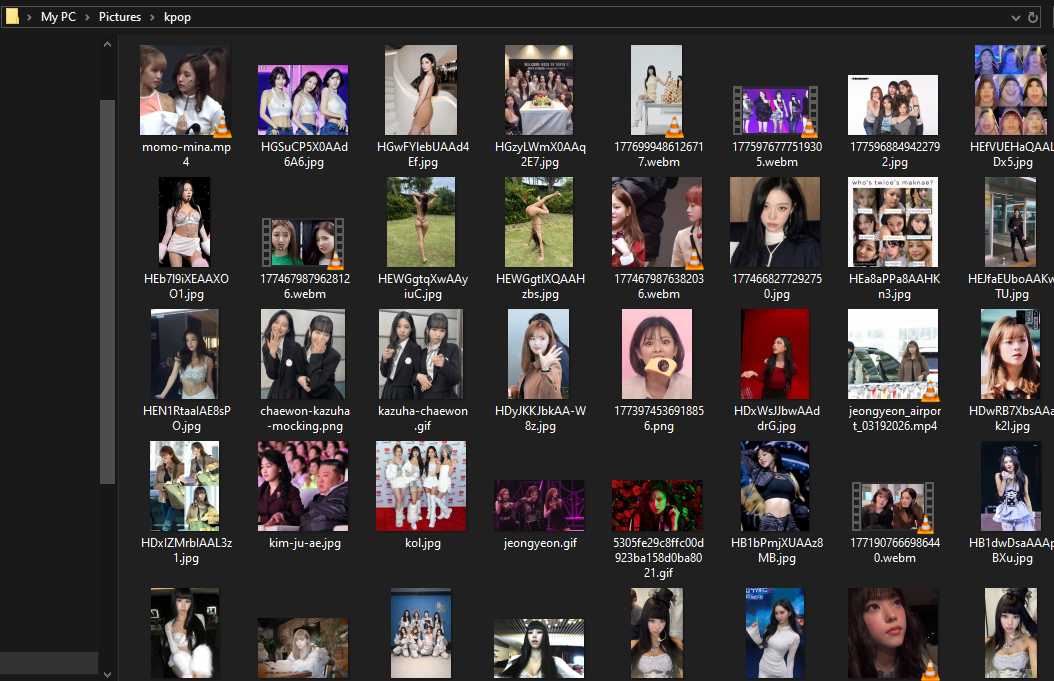Click kpop breadcrumb segment
This screenshot has width=1054, height=681.
177,17
